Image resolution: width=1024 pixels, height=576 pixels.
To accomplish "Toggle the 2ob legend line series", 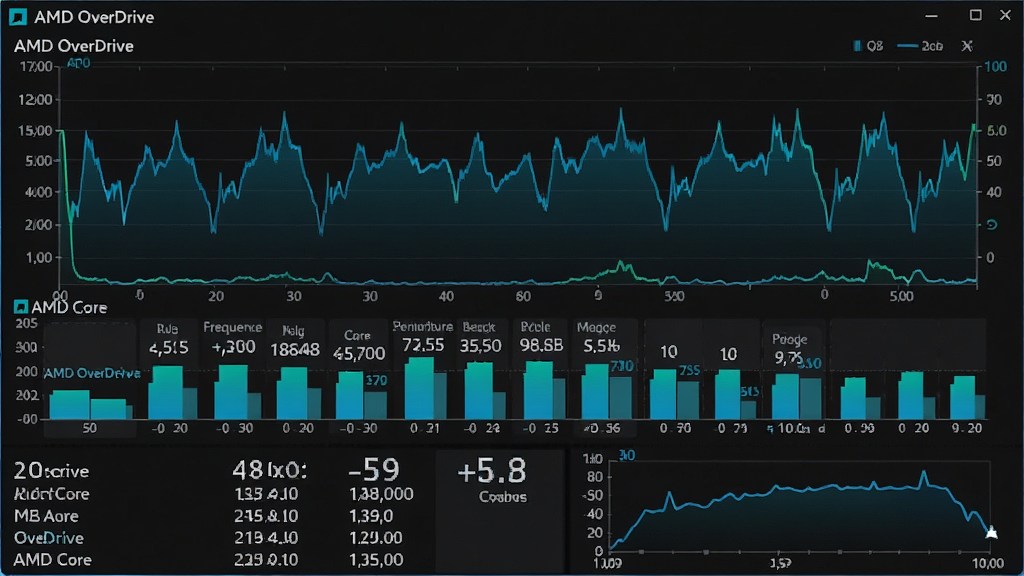I will pos(920,46).
